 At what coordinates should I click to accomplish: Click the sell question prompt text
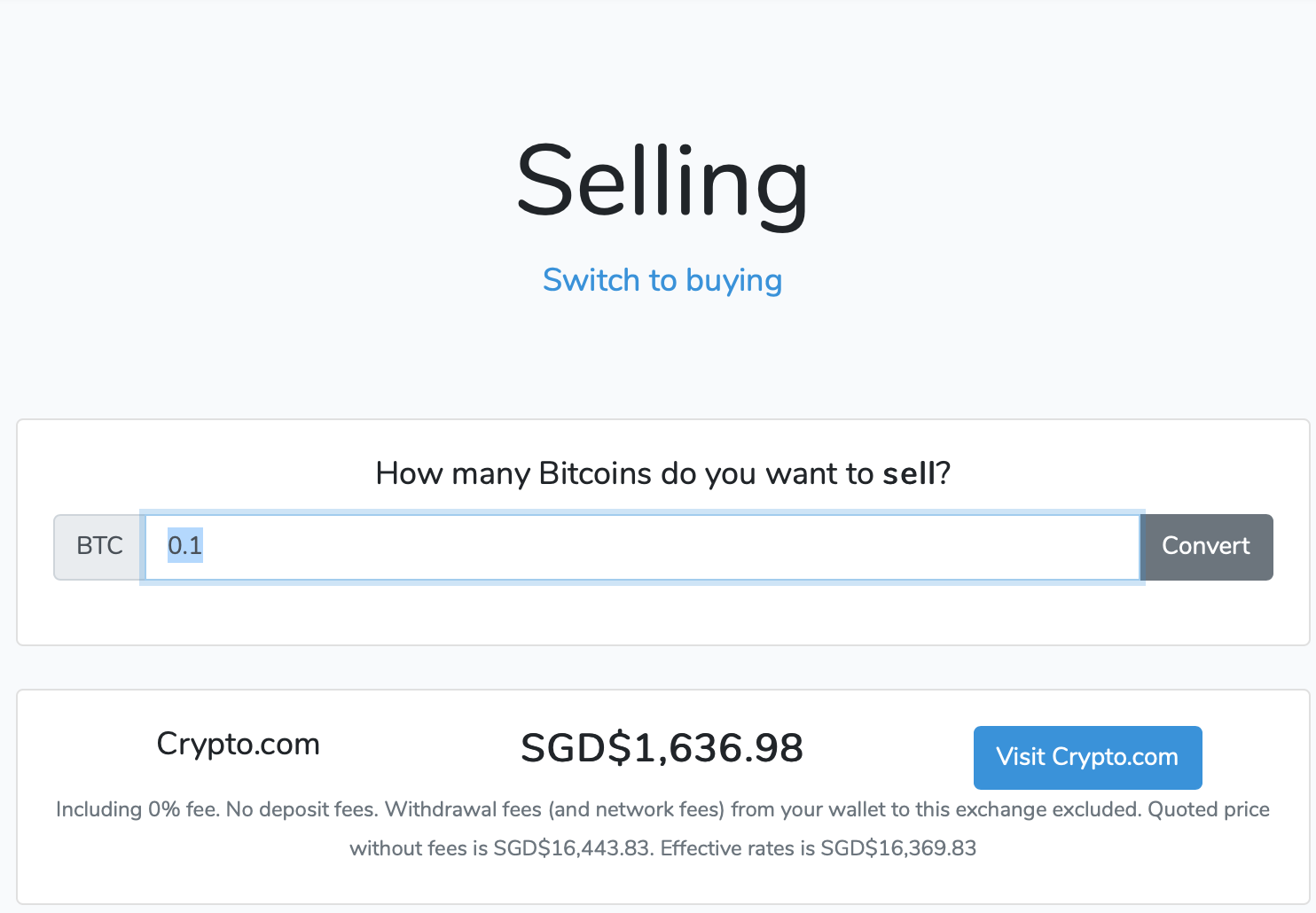click(x=662, y=473)
